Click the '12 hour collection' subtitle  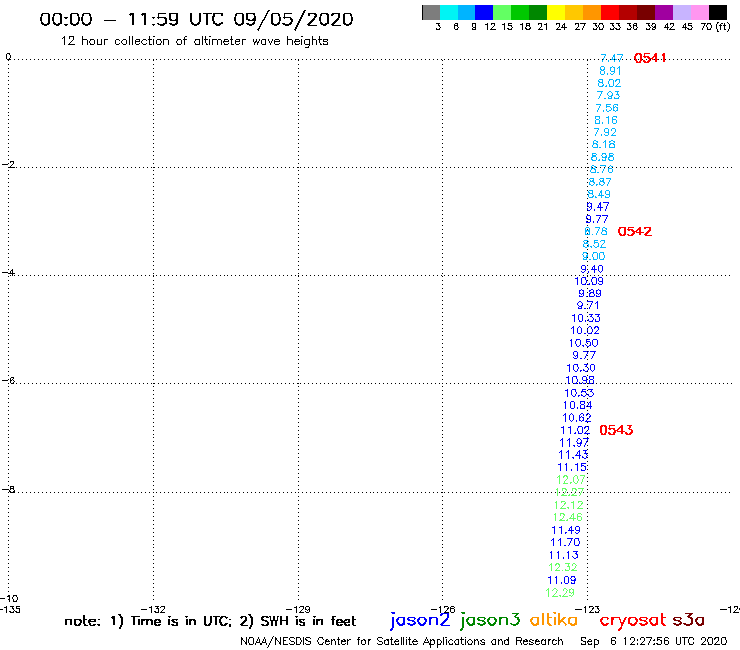[x=194, y=41]
